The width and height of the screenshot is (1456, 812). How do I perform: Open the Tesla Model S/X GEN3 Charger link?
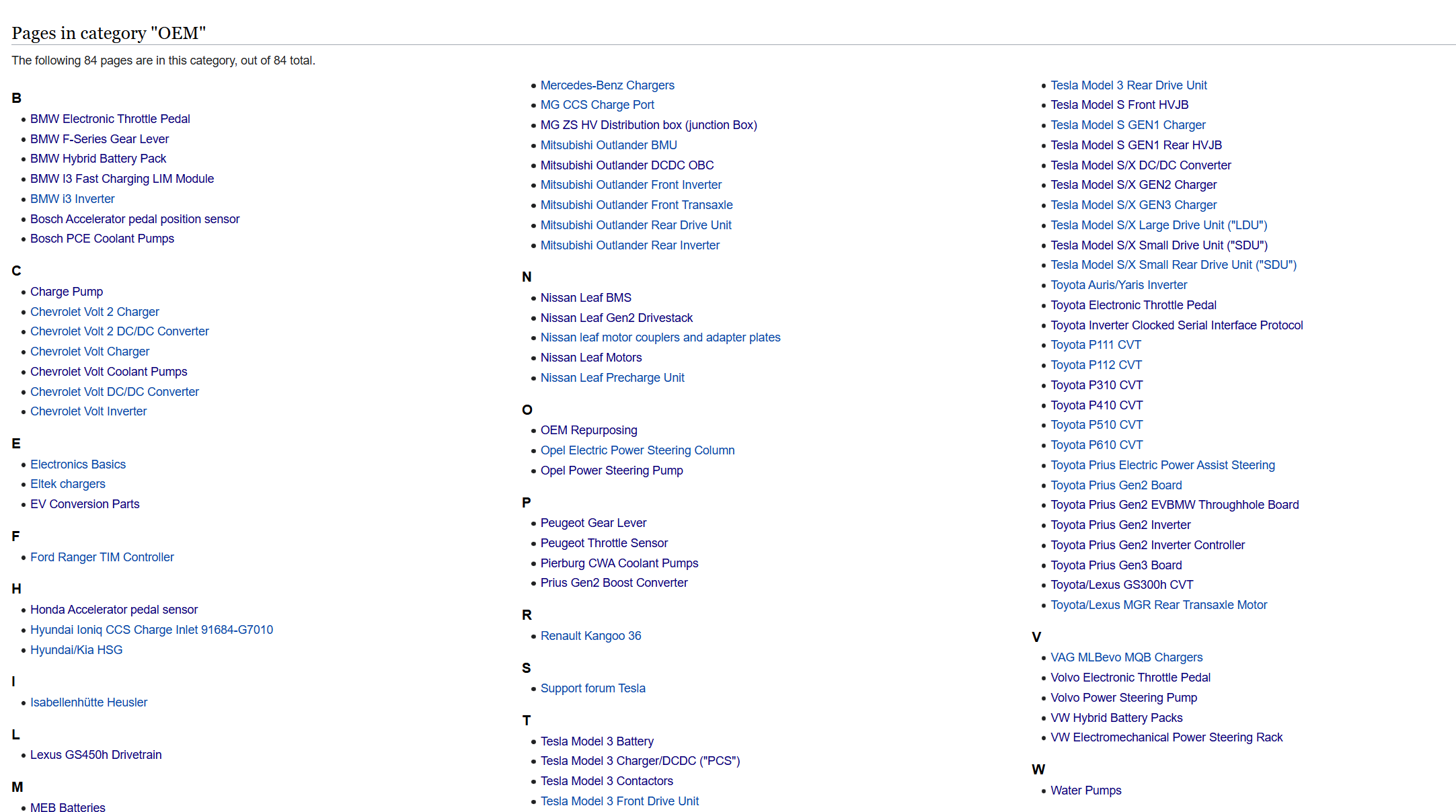pyautogui.click(x=1133, y=205)
